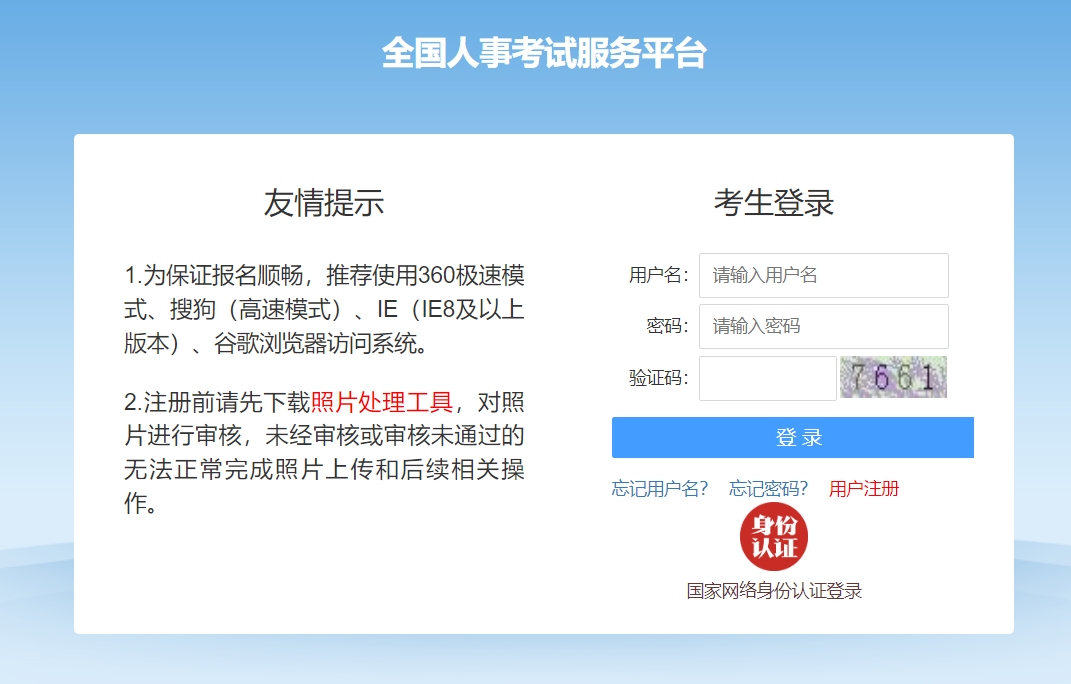Click the 用户名: field label
Screen dimensions: 1071x684
point(658,275)
